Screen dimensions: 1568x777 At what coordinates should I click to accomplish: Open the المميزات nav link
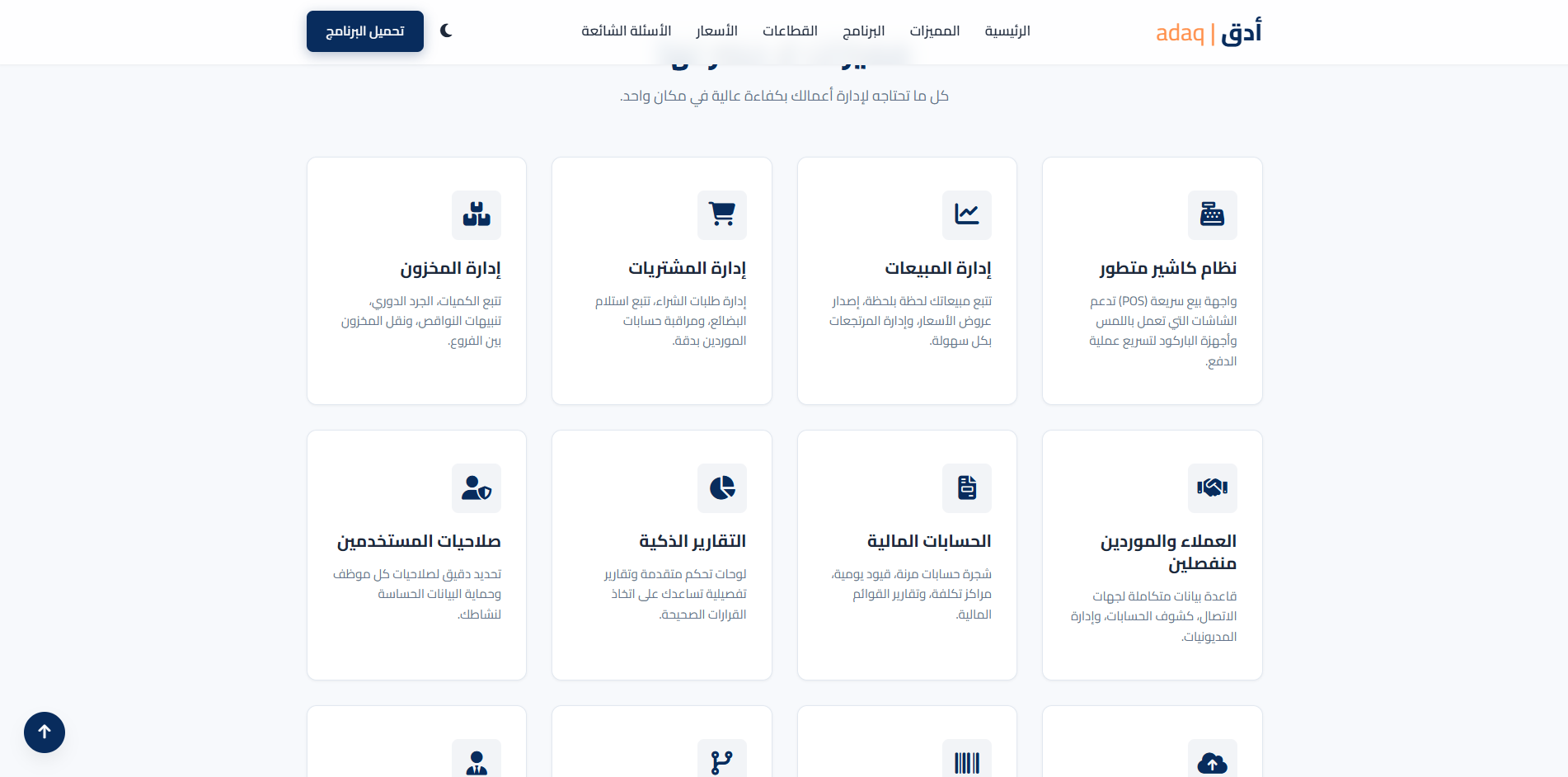click(935, 31)
